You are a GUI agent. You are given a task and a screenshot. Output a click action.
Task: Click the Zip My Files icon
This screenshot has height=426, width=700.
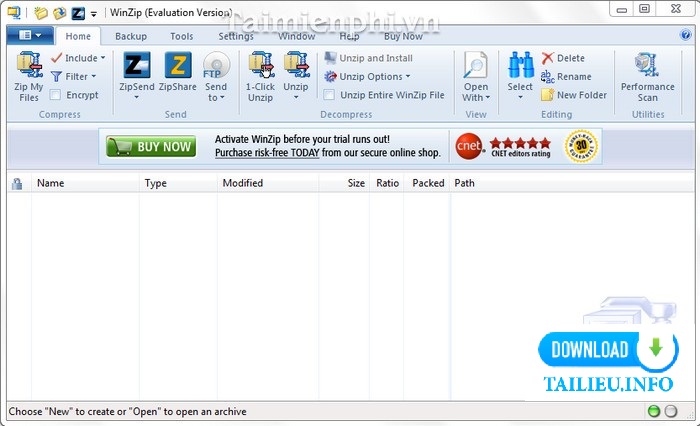29,65
